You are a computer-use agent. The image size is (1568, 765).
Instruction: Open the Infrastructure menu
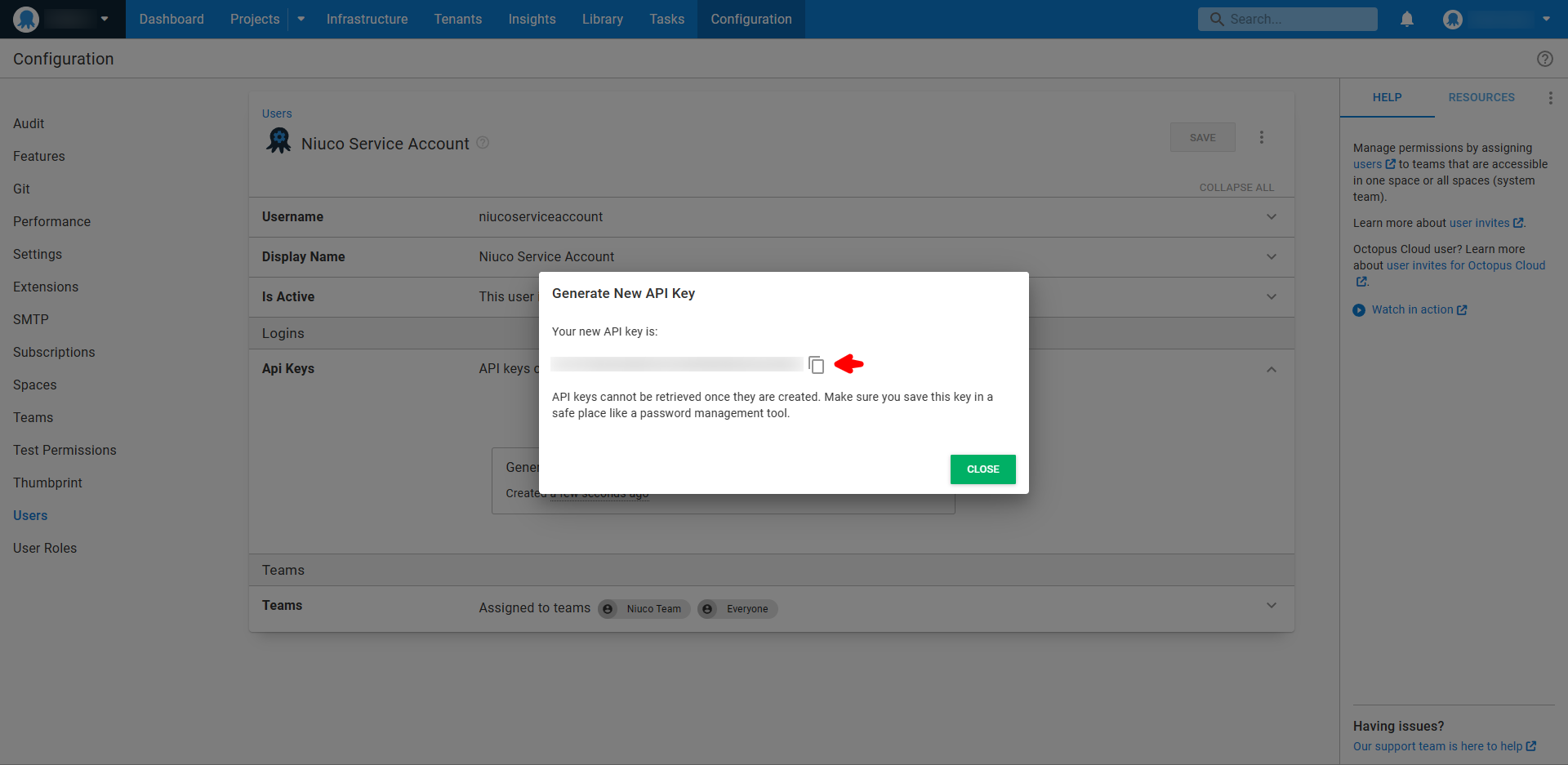(367, 19)
